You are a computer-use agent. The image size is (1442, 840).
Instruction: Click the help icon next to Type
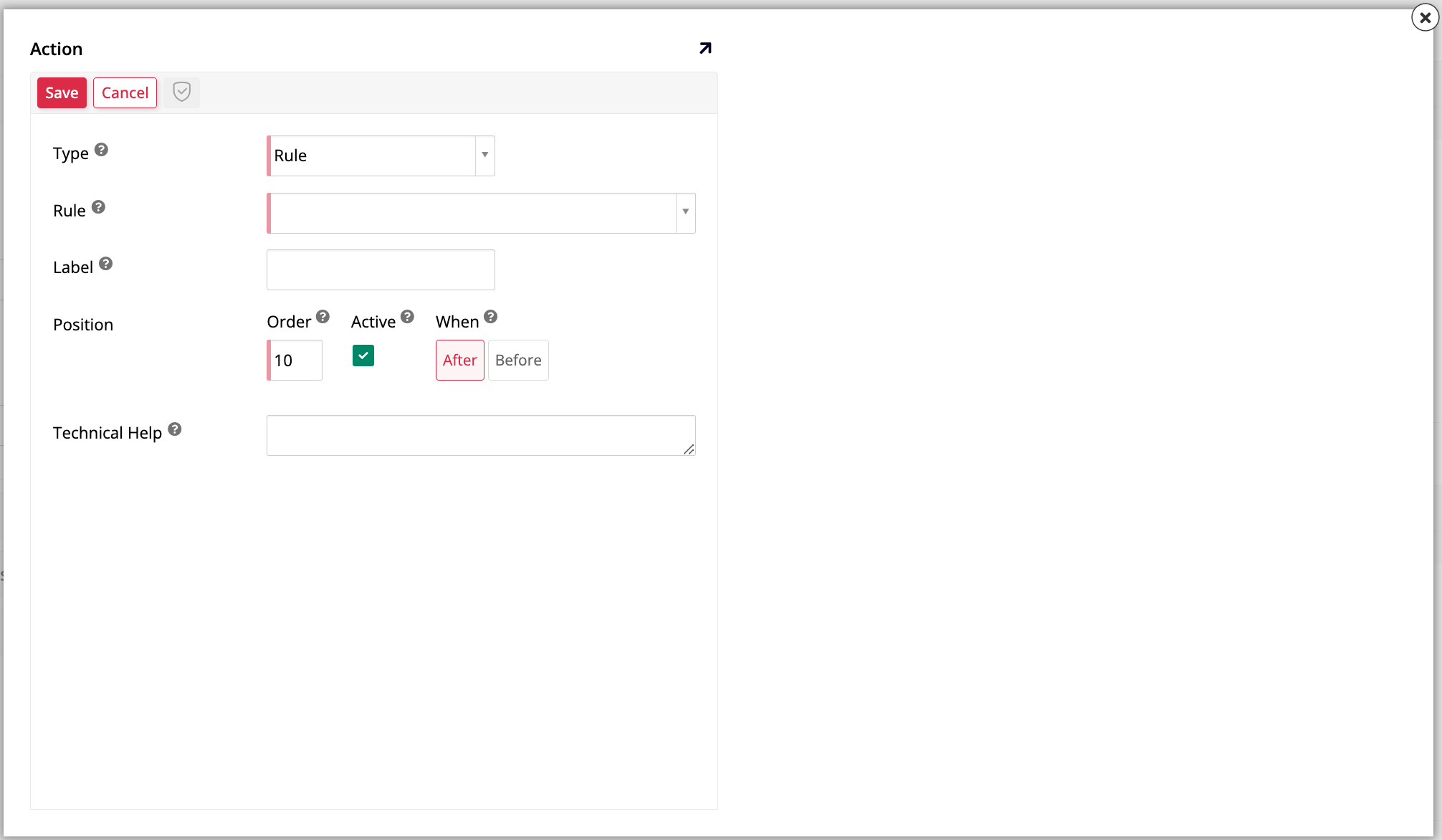102,149
